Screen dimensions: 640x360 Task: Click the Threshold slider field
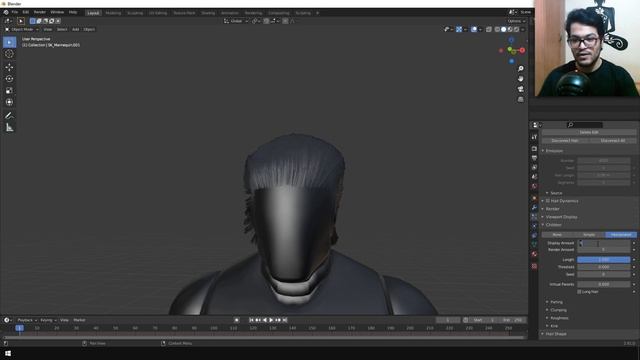pyautogui.click(x=604, y=267)
